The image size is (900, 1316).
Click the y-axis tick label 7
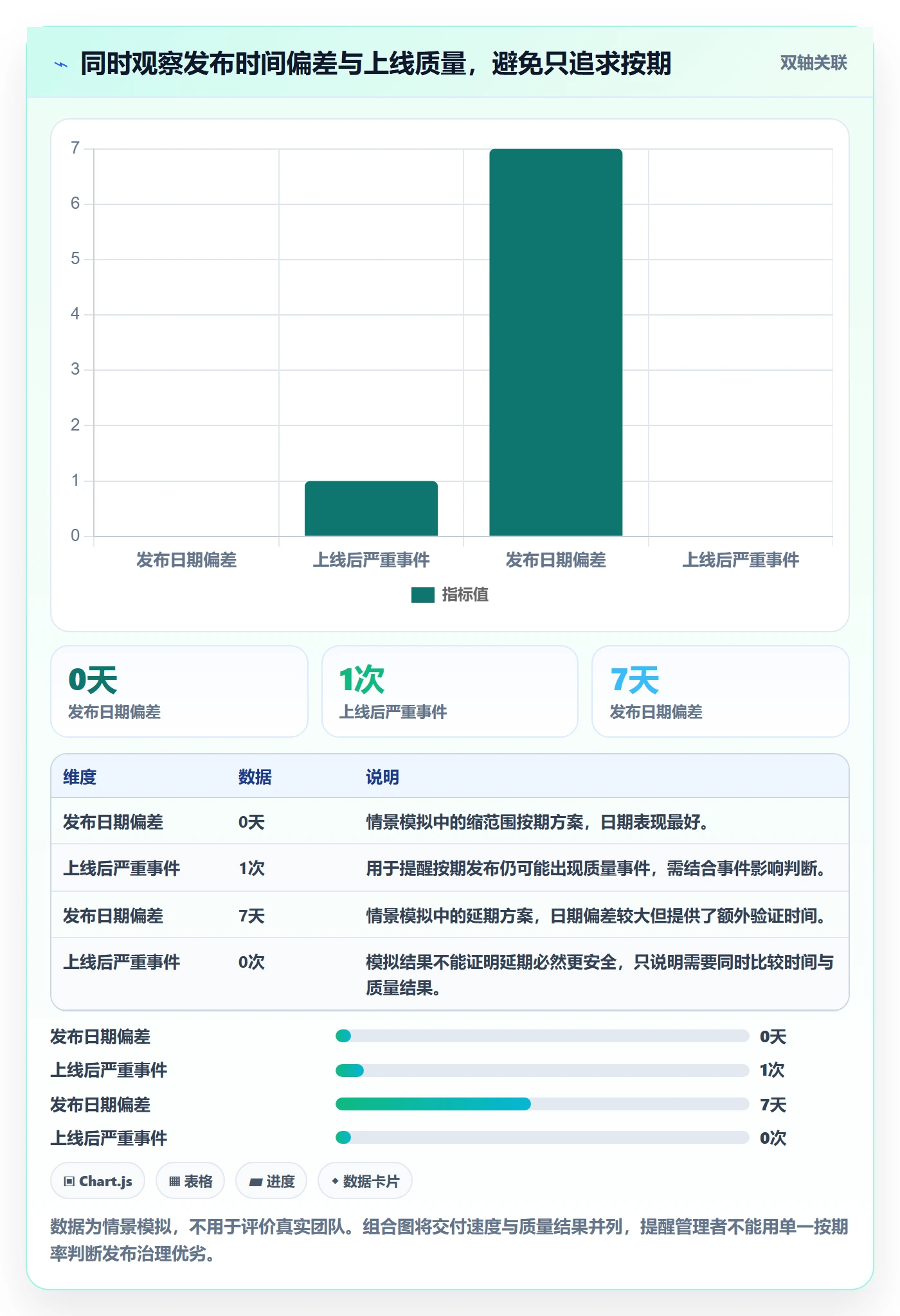[75, 148]
